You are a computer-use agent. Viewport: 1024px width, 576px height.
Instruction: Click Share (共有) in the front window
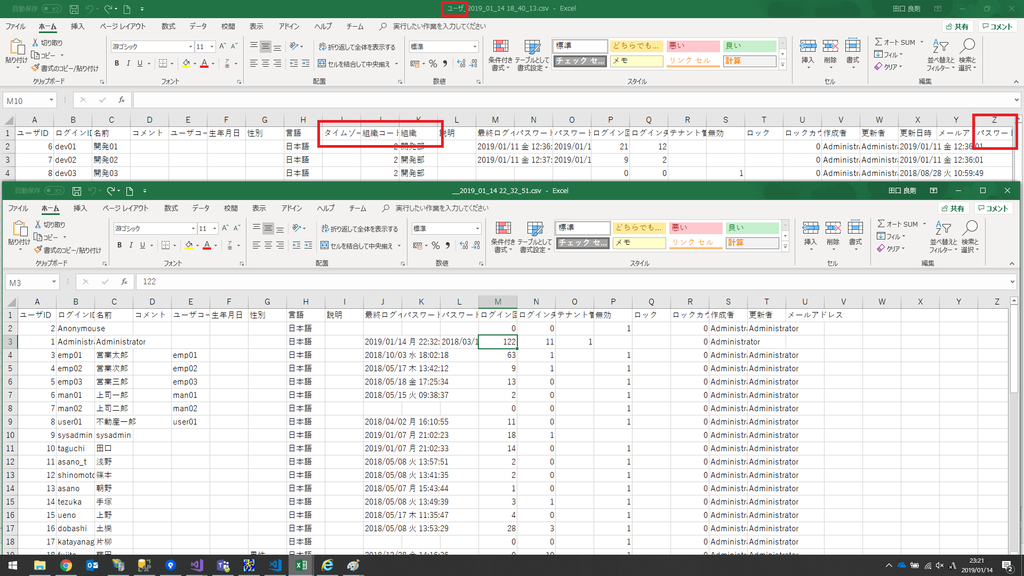[x=953, y=208]
